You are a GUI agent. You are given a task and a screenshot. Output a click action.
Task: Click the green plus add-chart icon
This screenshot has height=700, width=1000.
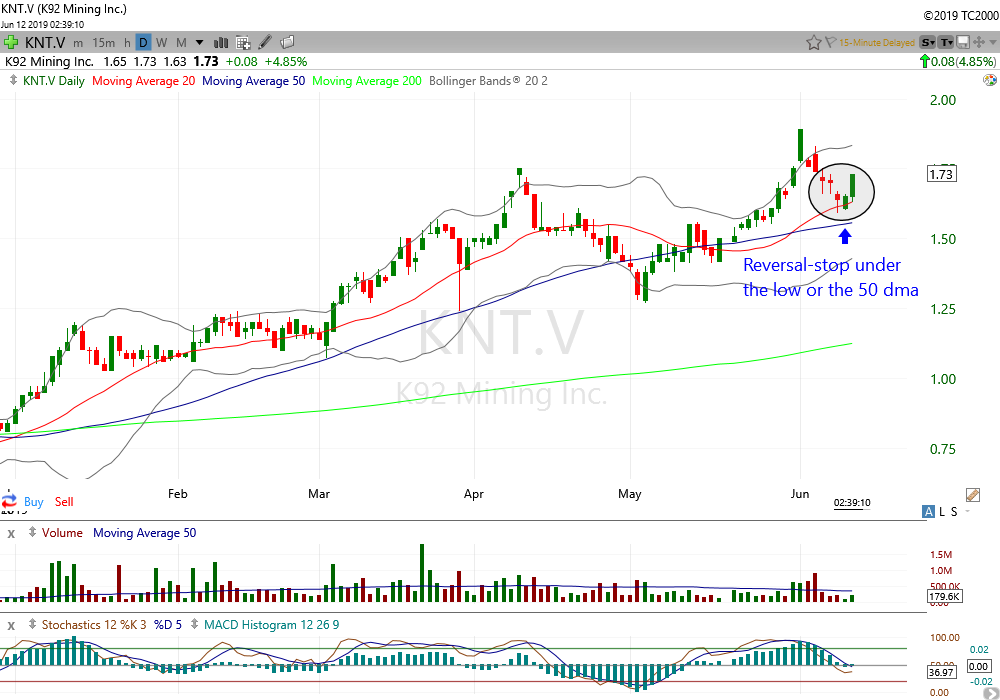pos(10,43)
